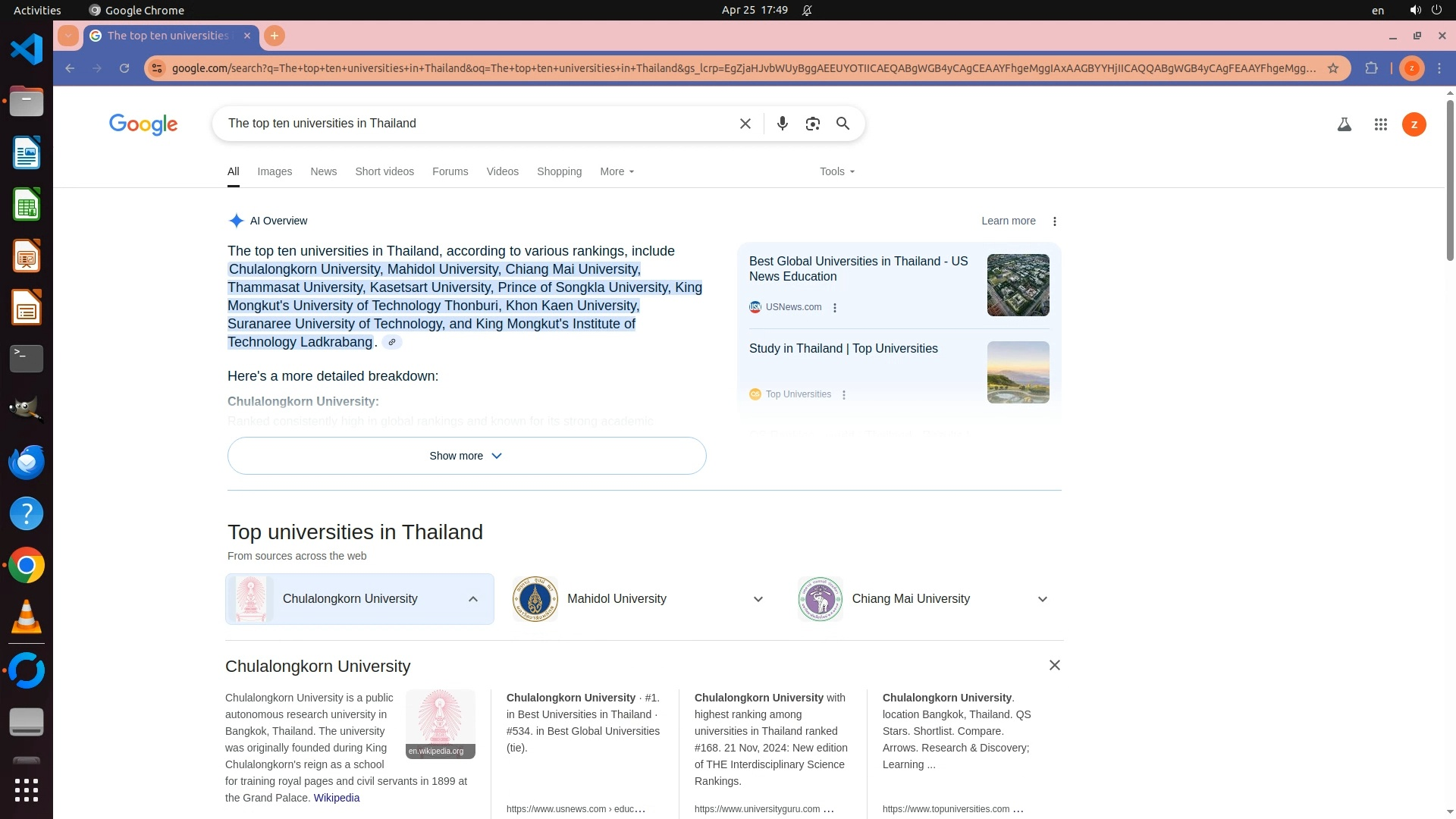Bookmark this page with the star icon

(x=1332, y=68)
